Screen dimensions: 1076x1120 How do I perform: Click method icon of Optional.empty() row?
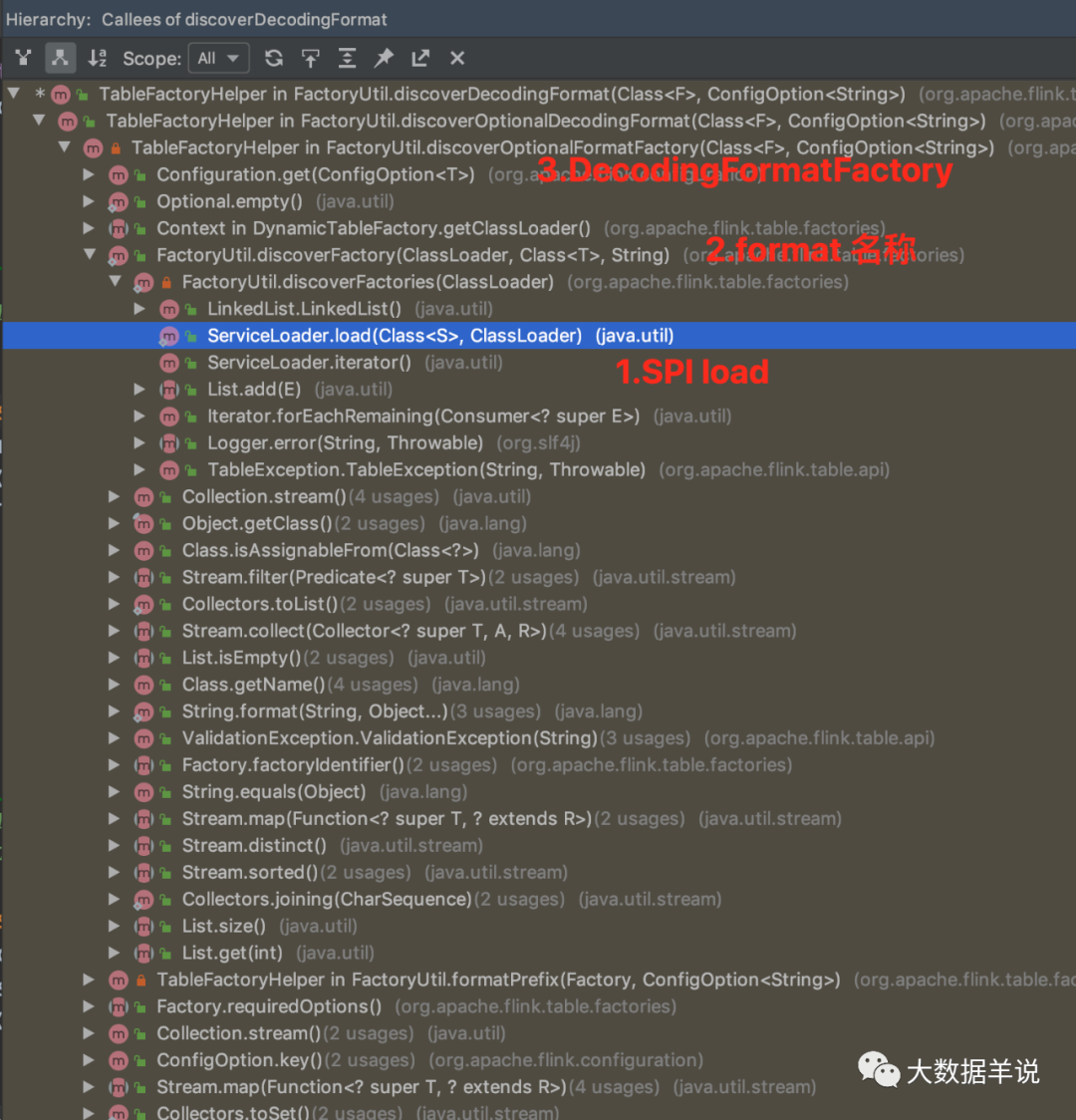(x=118, y=202)
